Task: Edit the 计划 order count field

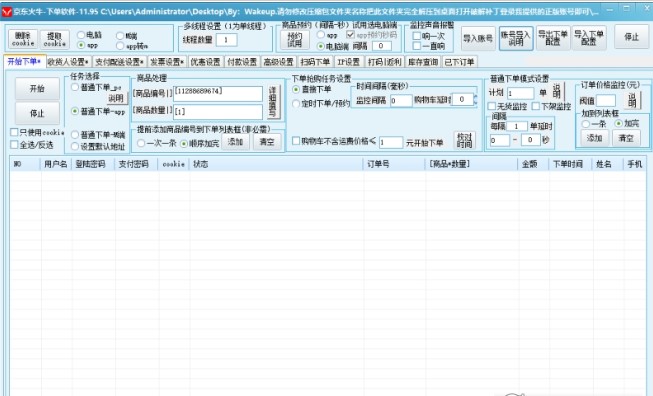Action: point(520,93)
